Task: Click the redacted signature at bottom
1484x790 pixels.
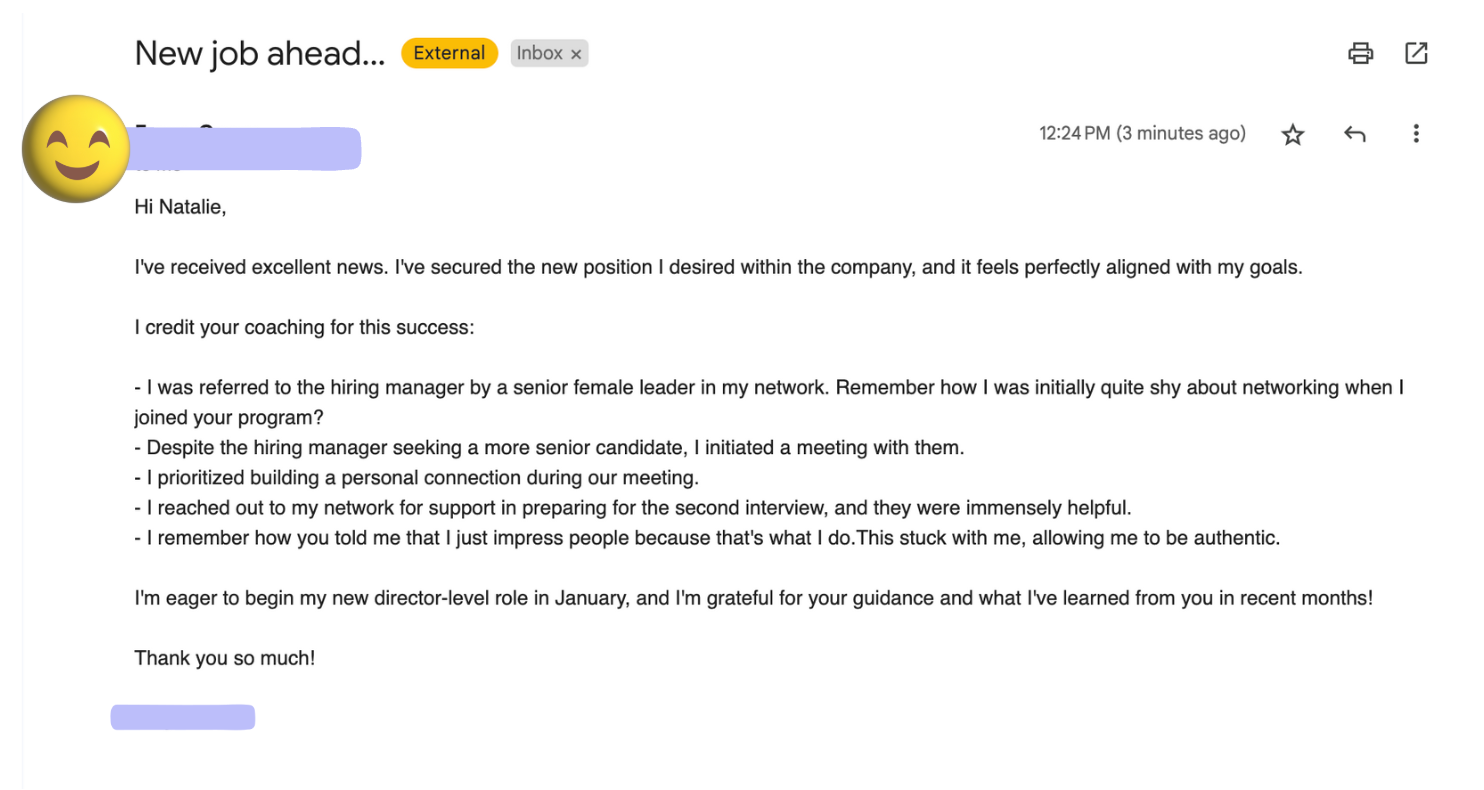Action: click(182, 717)
